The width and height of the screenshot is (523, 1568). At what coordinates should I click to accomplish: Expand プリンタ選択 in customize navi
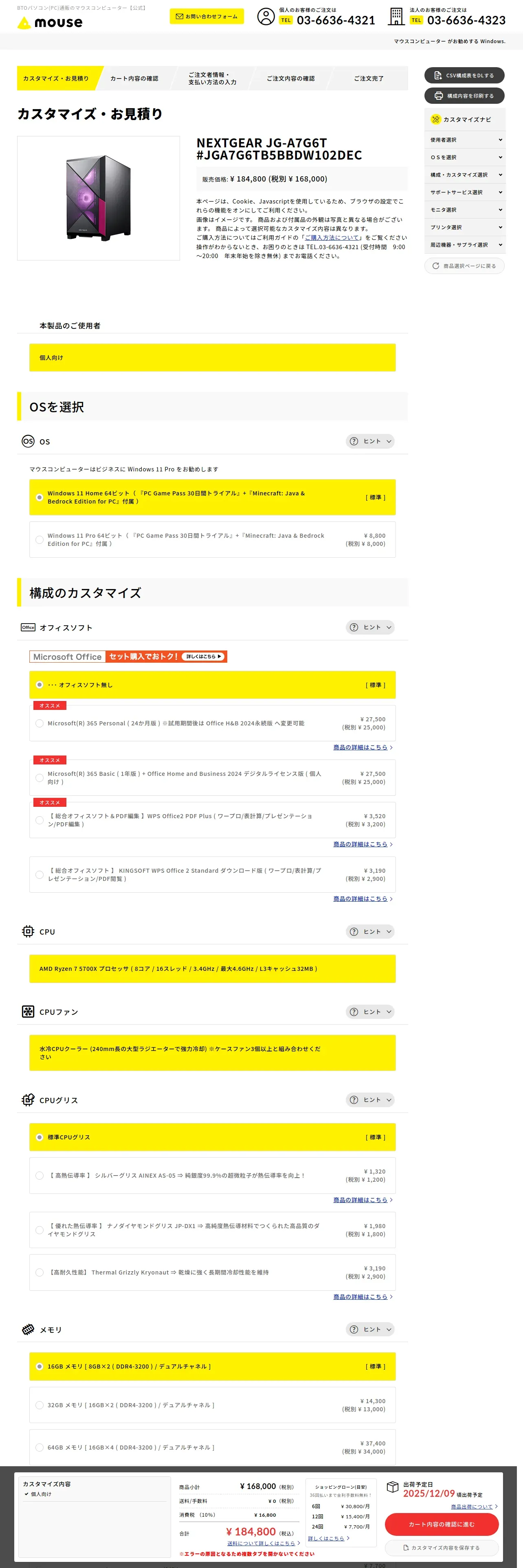(465, 227)
